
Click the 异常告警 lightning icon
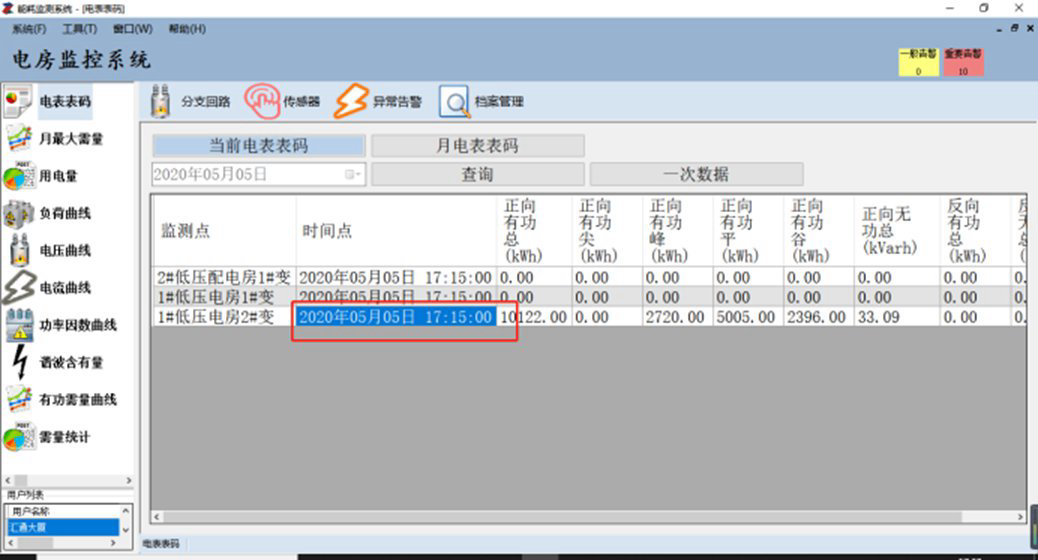click(x=351, y=101)
